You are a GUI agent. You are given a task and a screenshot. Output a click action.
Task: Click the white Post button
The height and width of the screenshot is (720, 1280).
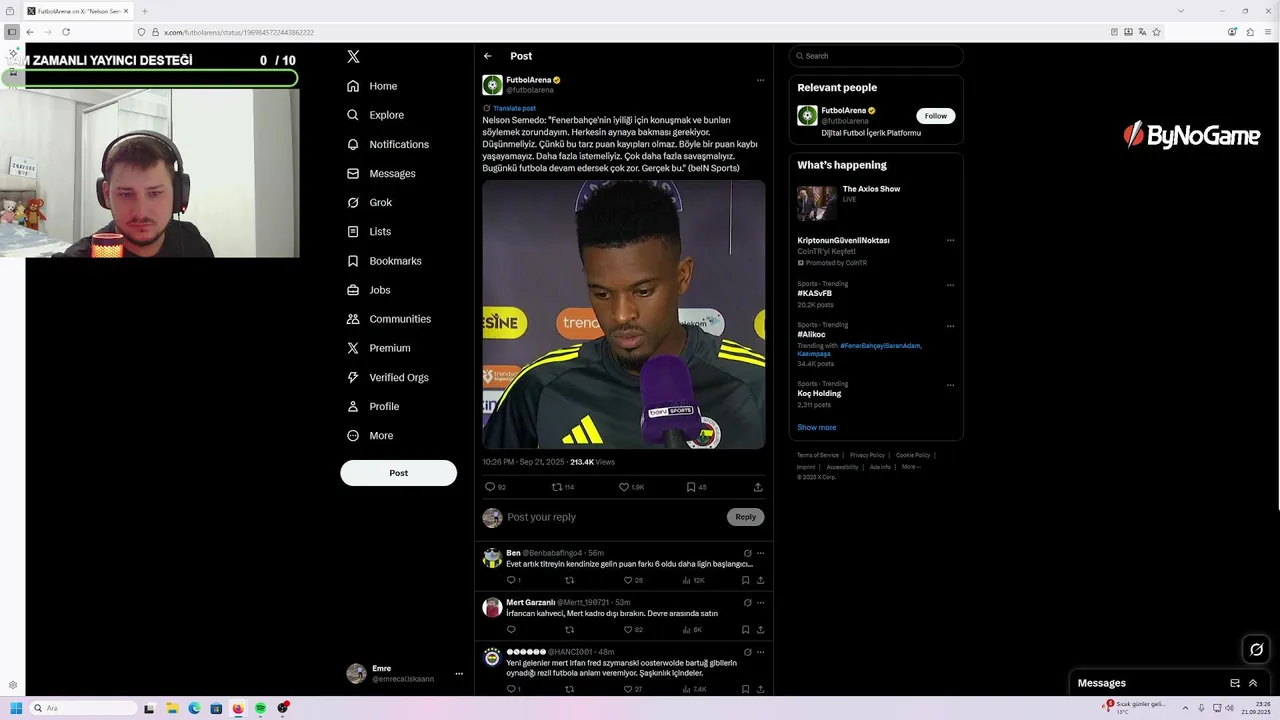pyautogui.click(x=398, y=473)
